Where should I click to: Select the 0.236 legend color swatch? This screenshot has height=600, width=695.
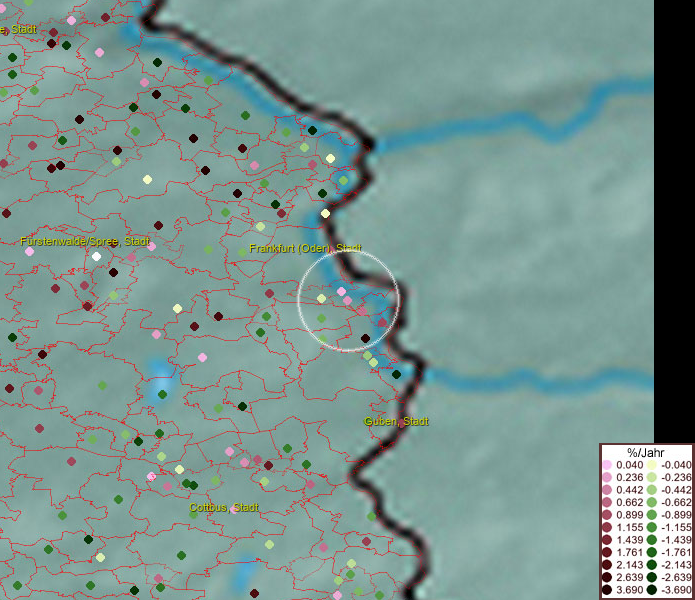click(x=607, y=477)
